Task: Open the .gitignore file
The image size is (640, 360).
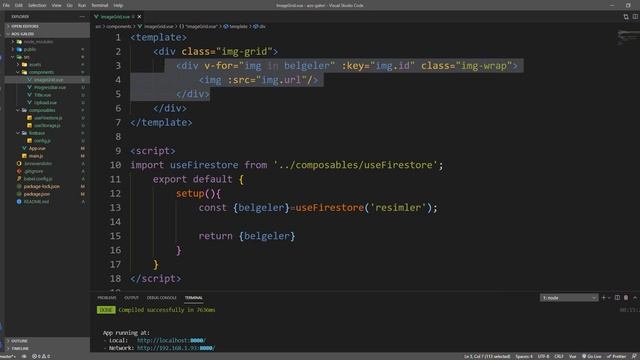Action: pyautogui.click(x=47, y=171)
